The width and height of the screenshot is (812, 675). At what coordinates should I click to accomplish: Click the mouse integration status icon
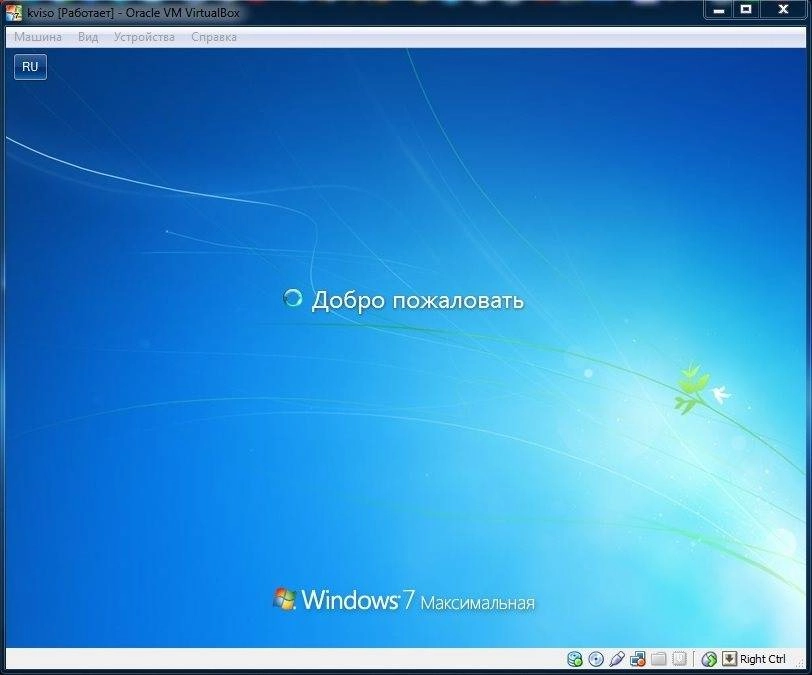(x=709, y=659)
